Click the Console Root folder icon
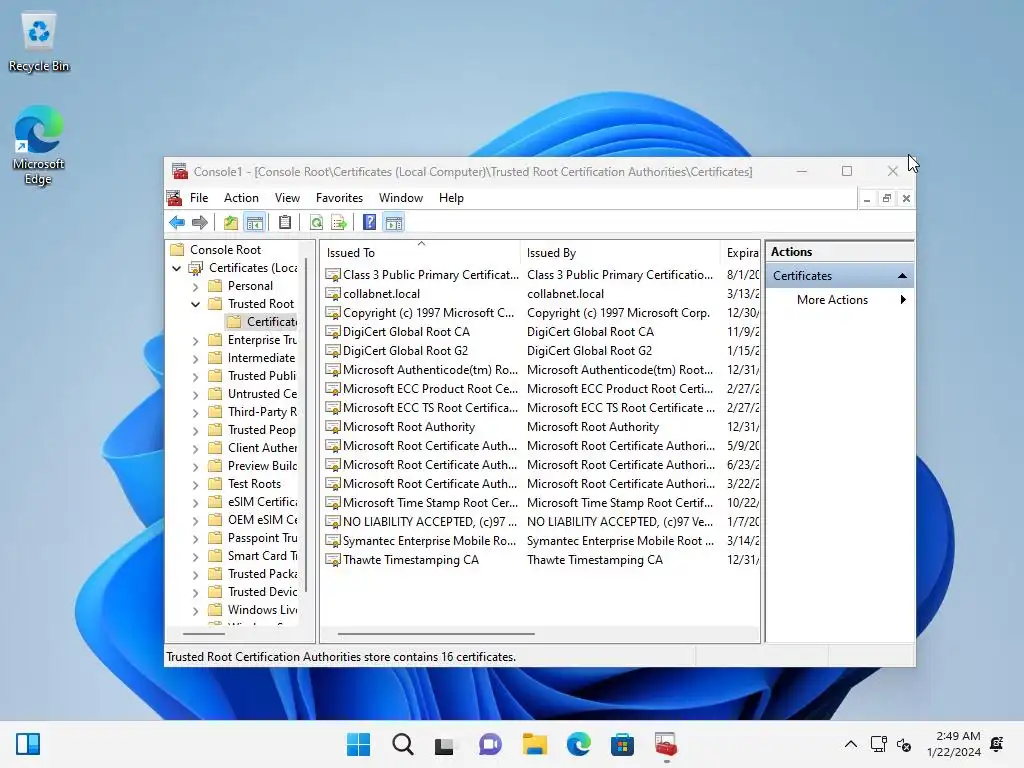The image size is (1024, 768). [x=176, y=249]
